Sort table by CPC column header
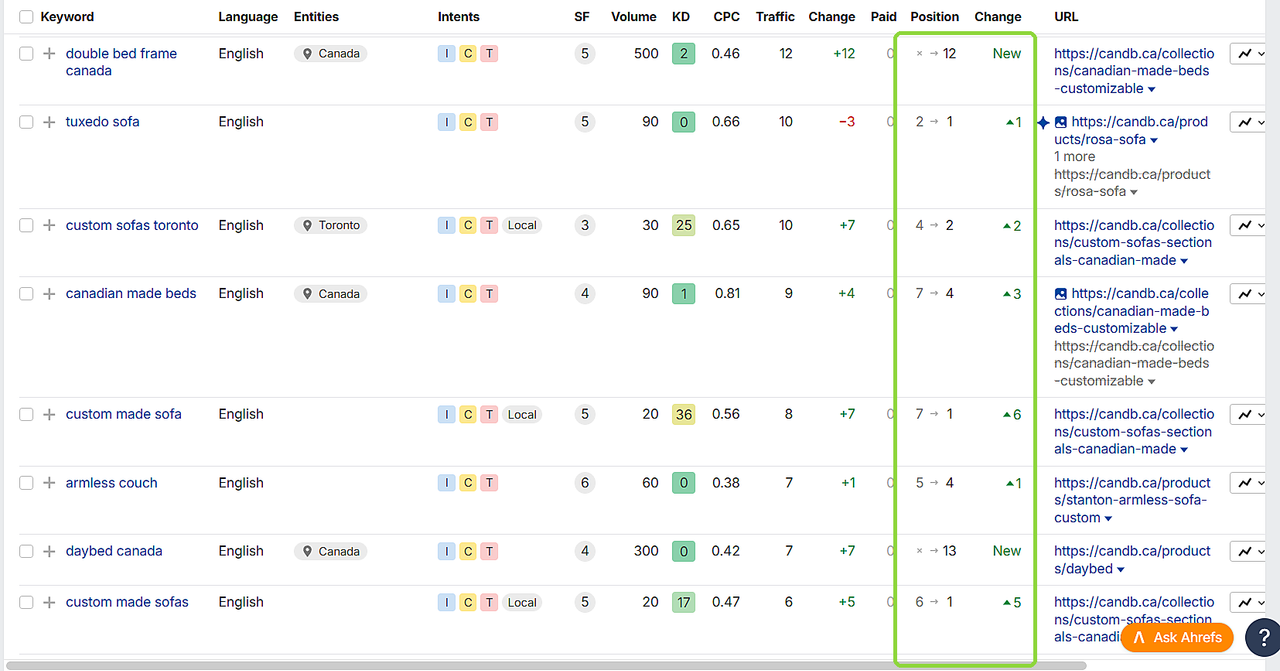 tap(727, 17)
